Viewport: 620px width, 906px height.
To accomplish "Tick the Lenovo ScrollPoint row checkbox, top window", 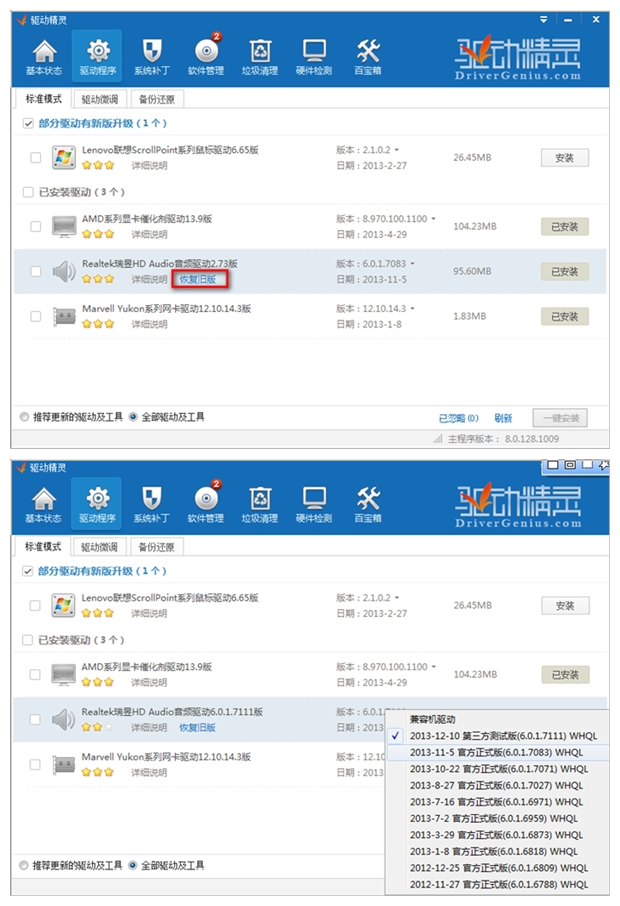I will coord(36,157).
